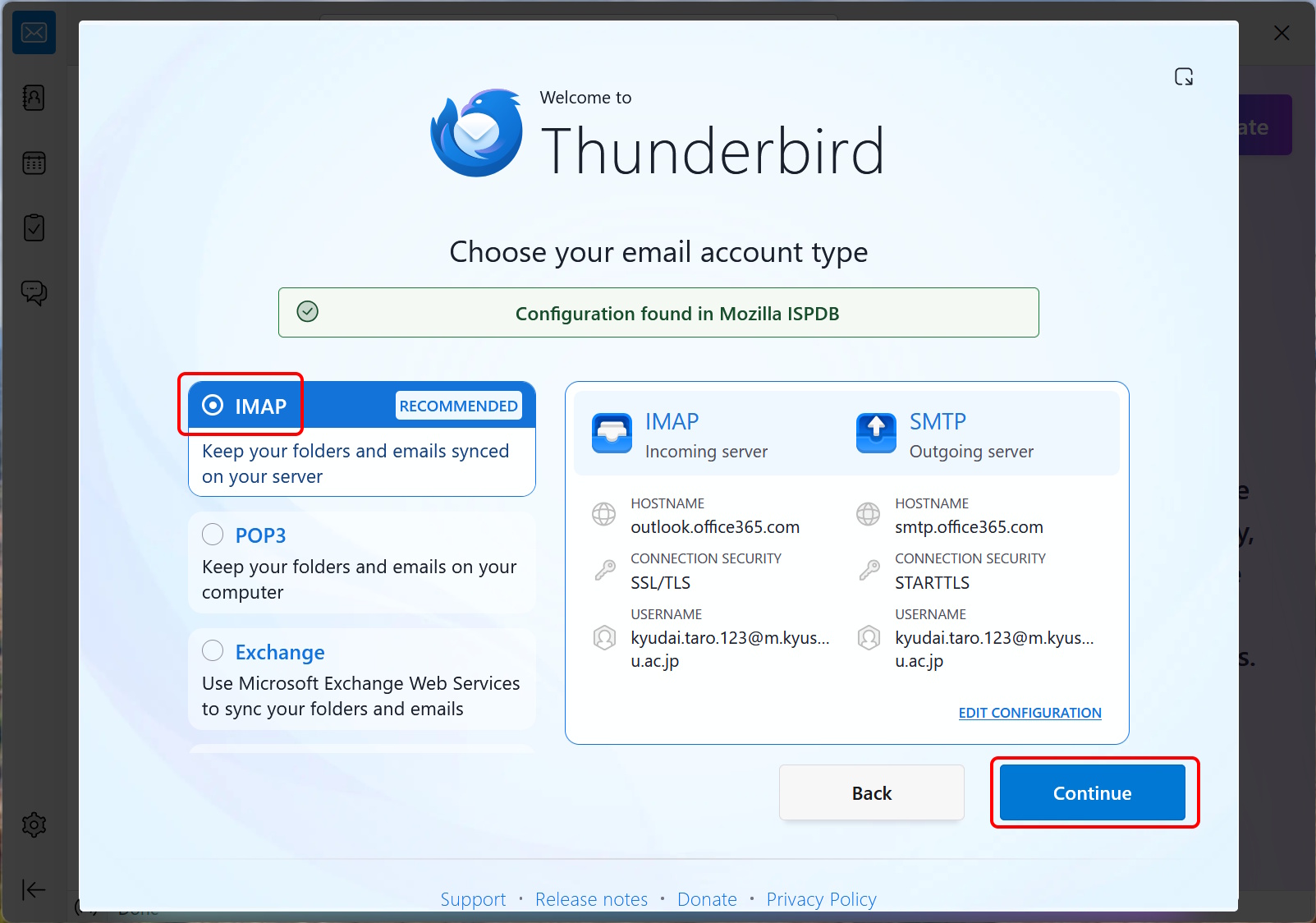Image resolution: width=1316 pixels, height=923 pixels.
Task: Open the Privacy Policy link
Action: [x=821, y=899]
